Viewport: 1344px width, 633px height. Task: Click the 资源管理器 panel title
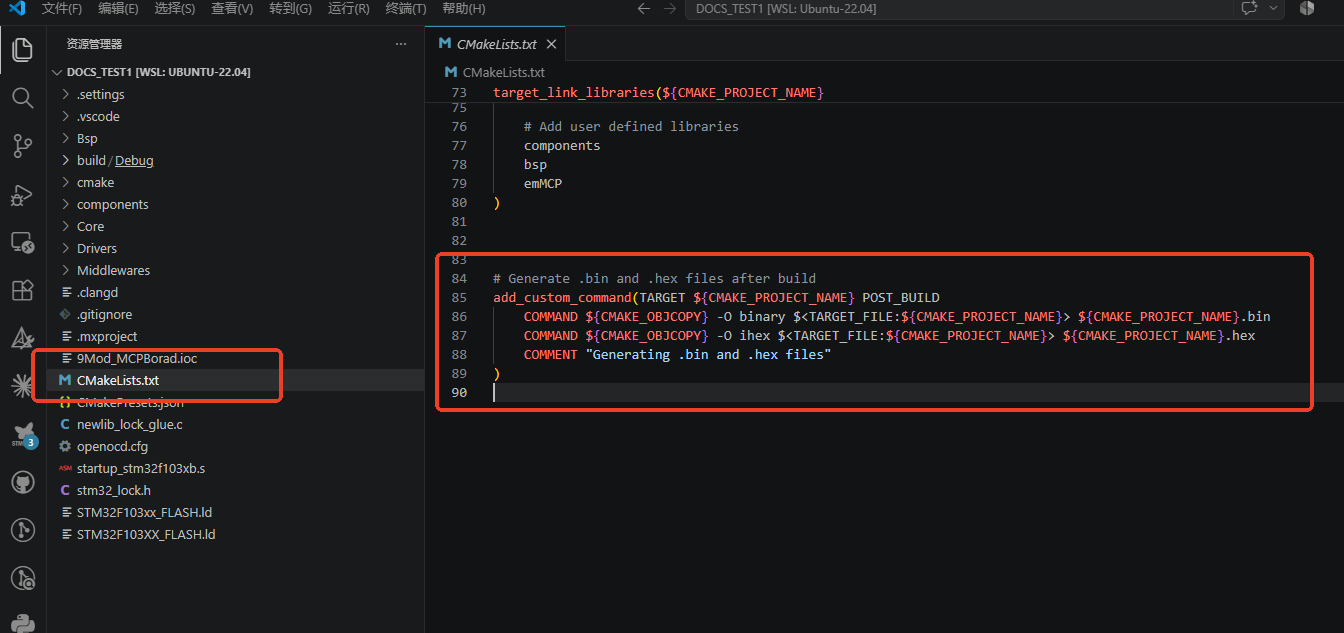tap(94, 44)
